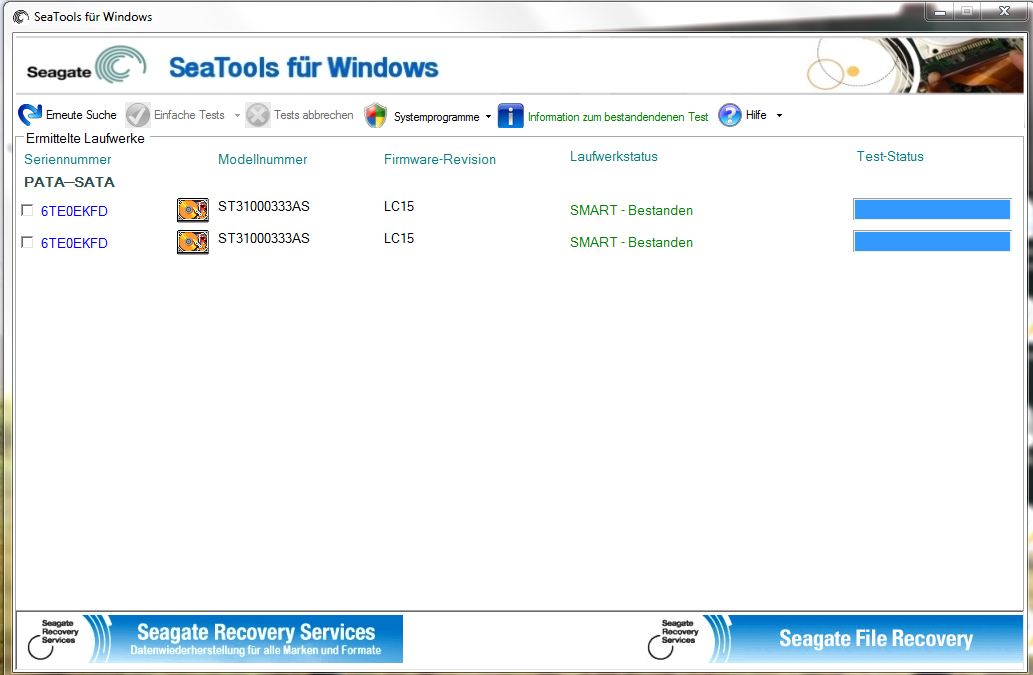The image size is (1033, 675).
Task: Click the first row's LC15 firmware value
Action: click(x=399, y=206)
